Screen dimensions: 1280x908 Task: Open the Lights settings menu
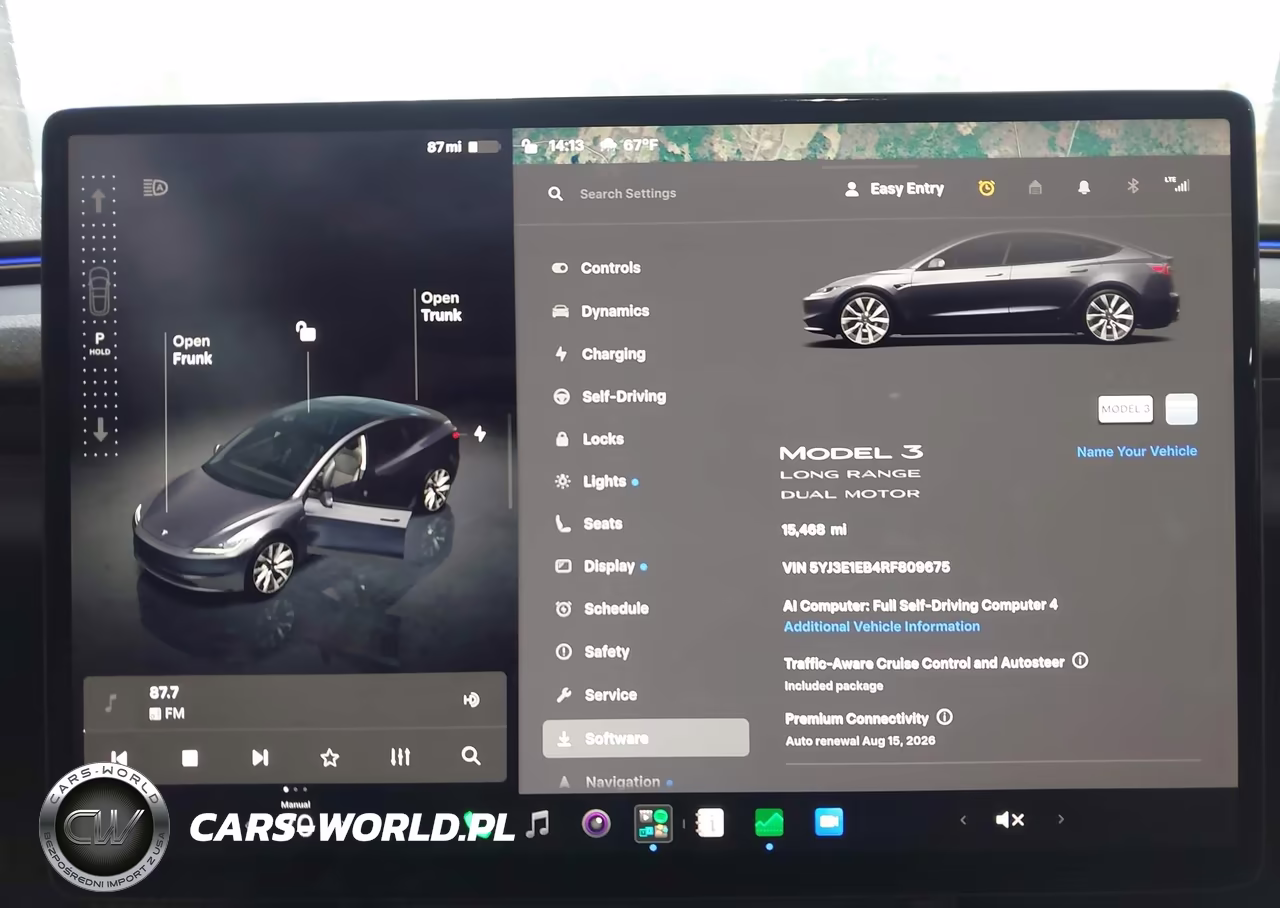pyautogui.click(x=596, y=481)
